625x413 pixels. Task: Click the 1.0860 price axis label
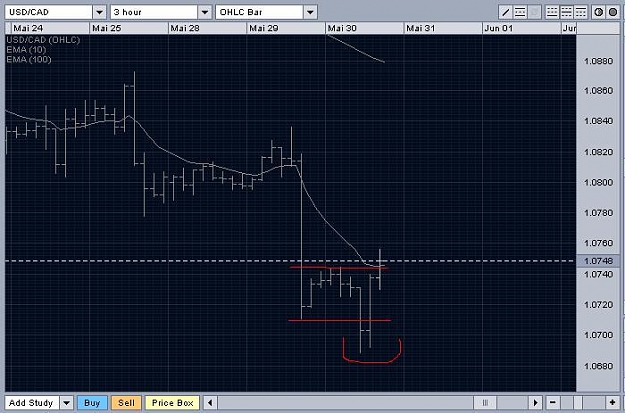click(598, 90)
